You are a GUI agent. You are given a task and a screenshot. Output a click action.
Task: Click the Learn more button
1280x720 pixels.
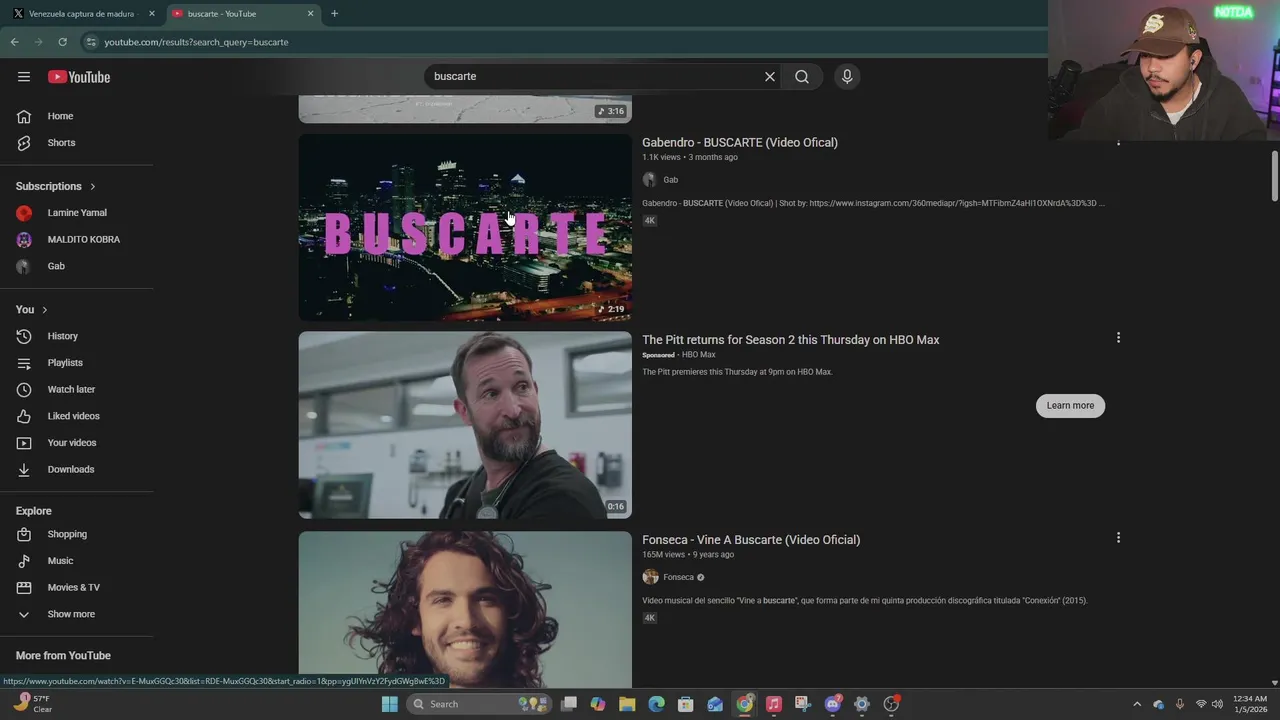click(1070, 405)
